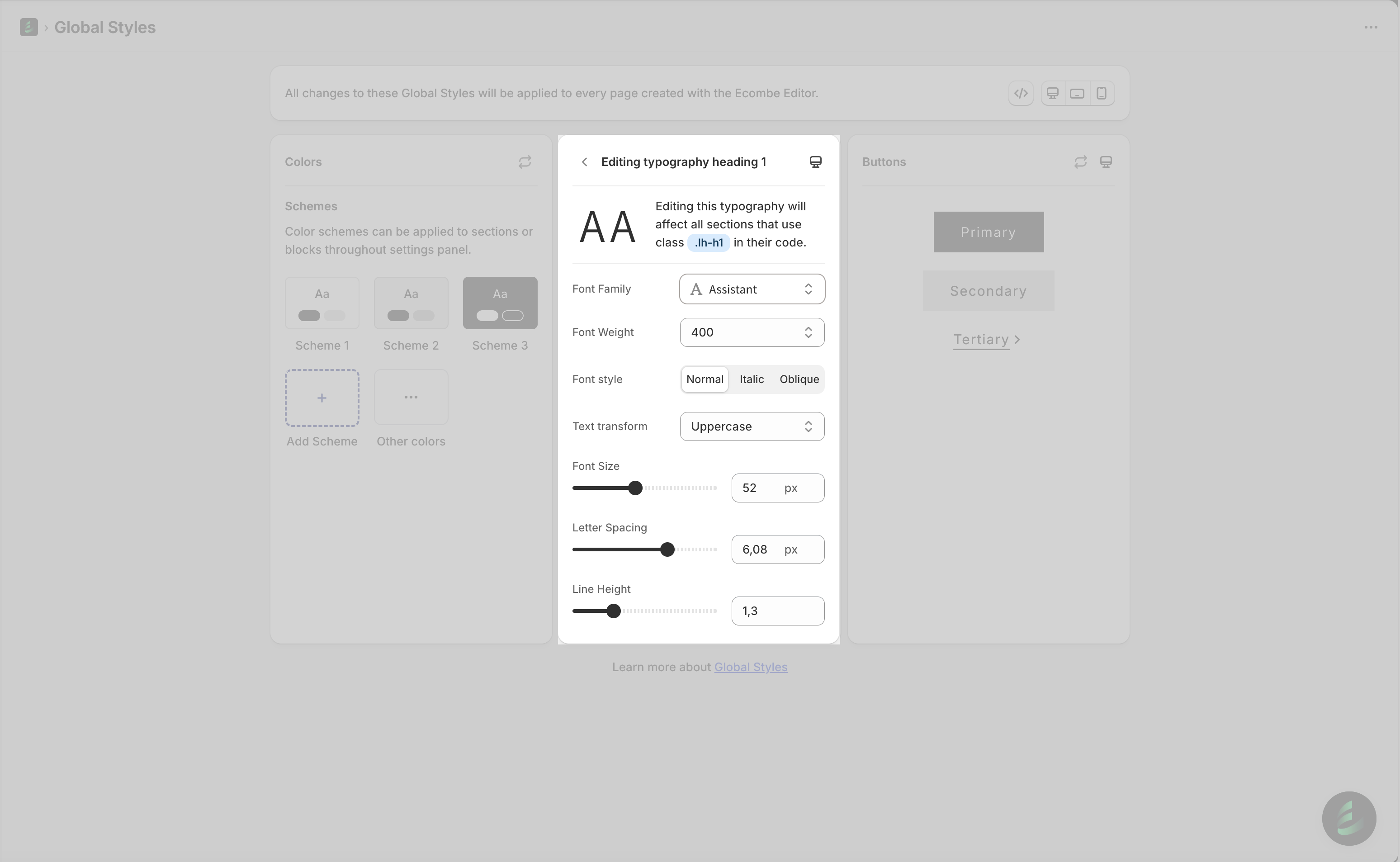
Task: Click the back arrow in typography editor
Action: tap(584, 162)
